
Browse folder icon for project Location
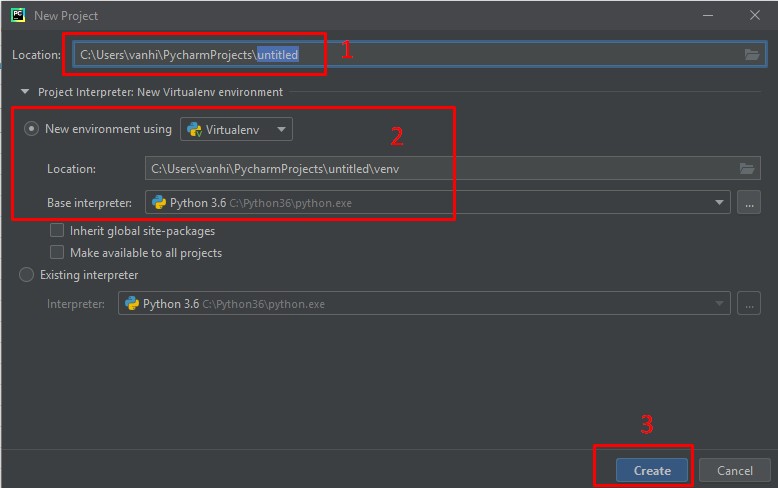click(752, 54)
